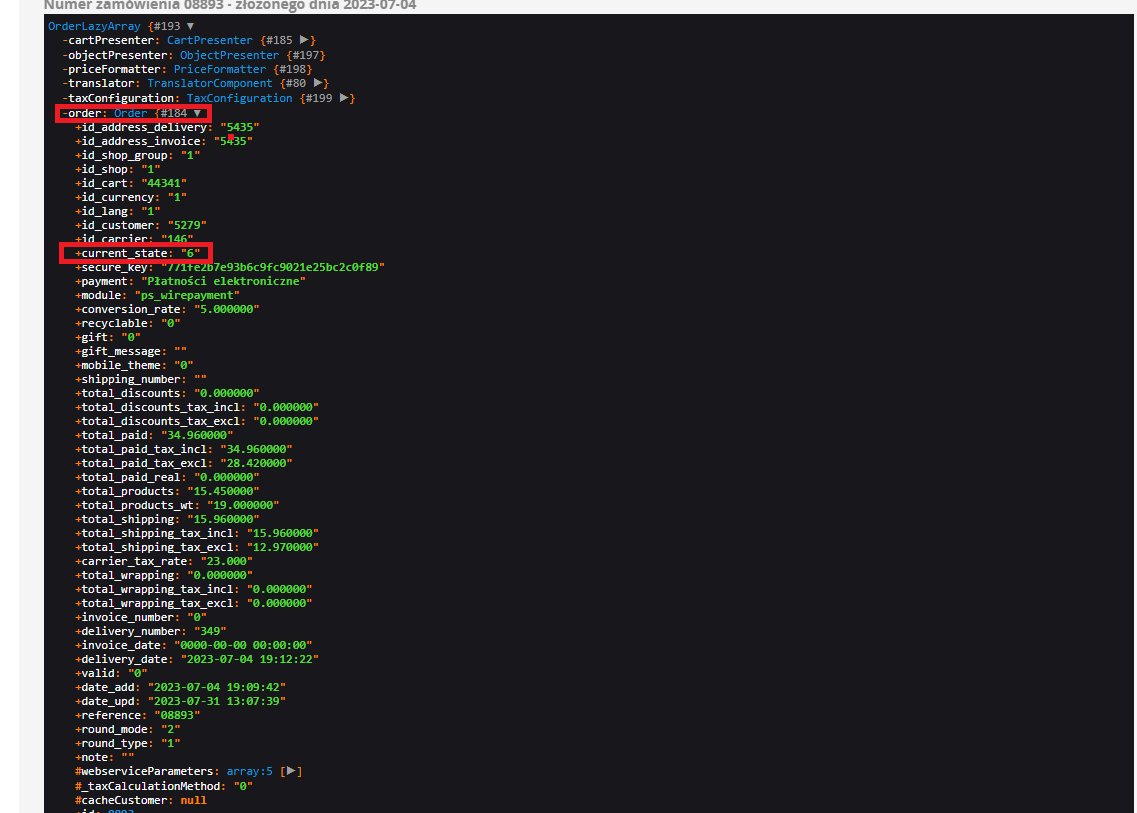Click the id_currency property row
This screenshot has height=813, width=1137.
131,197
